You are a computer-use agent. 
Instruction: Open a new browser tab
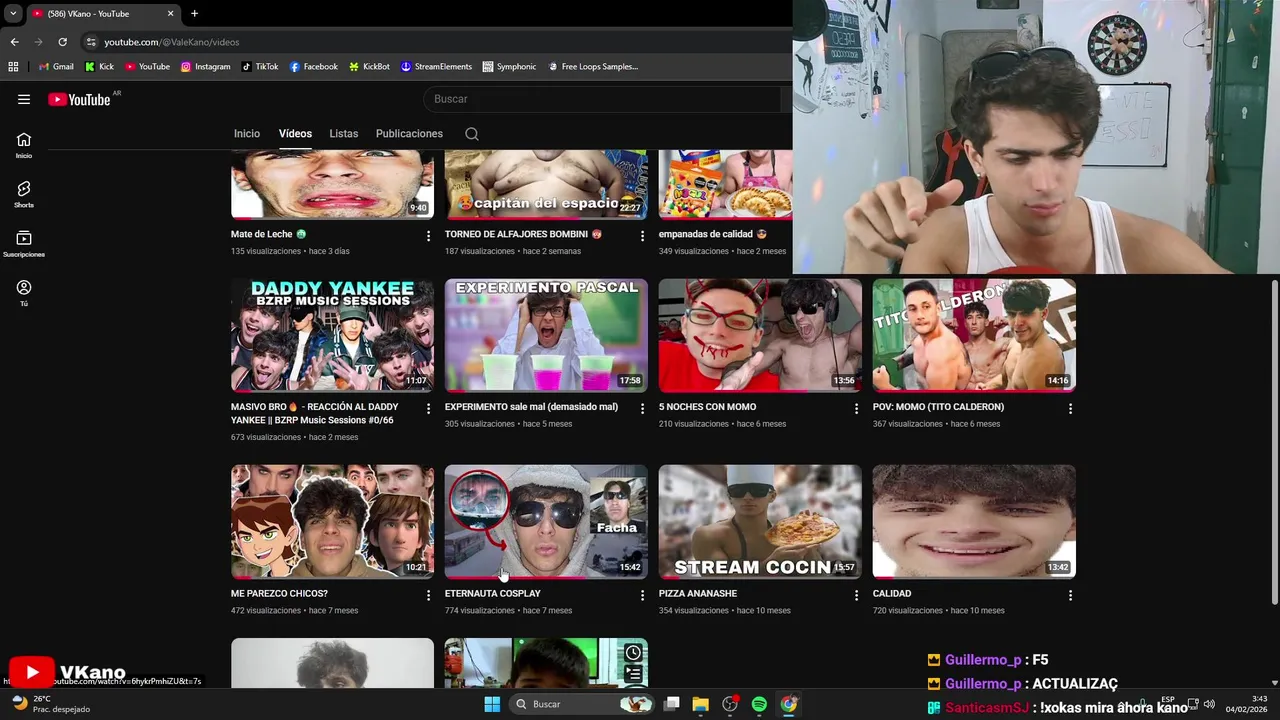pos(194,14)
